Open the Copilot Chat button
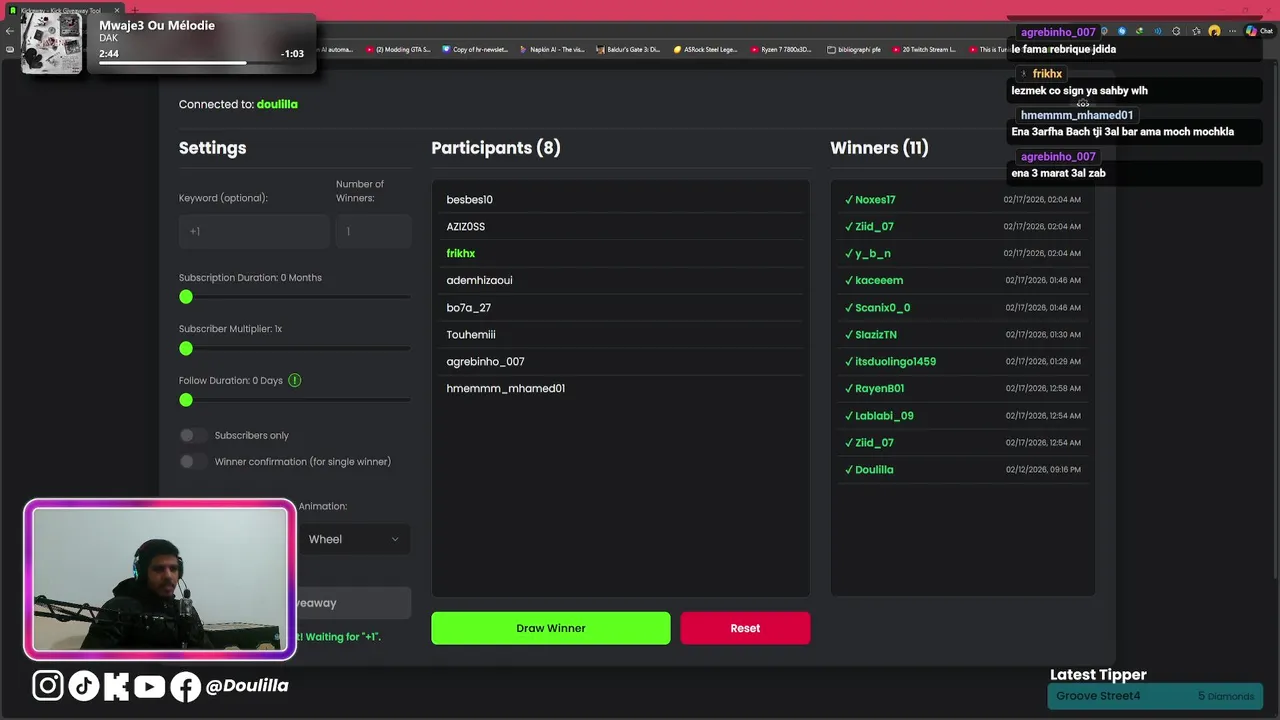Image resolution: width=1280 pixels, height=720 pixels. [1259, 31]
